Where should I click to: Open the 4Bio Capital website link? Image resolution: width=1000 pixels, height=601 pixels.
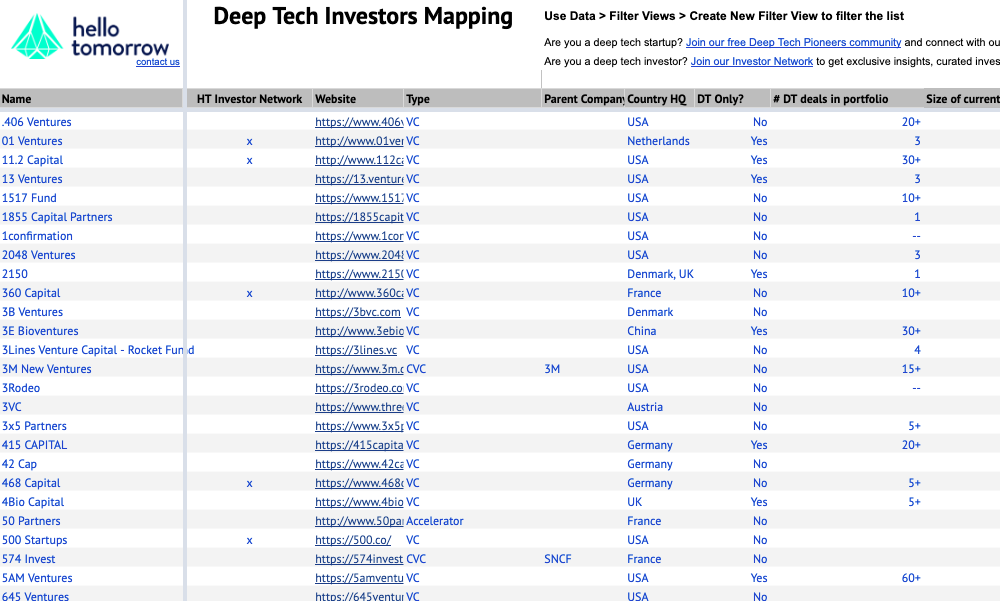coord(359,502)
